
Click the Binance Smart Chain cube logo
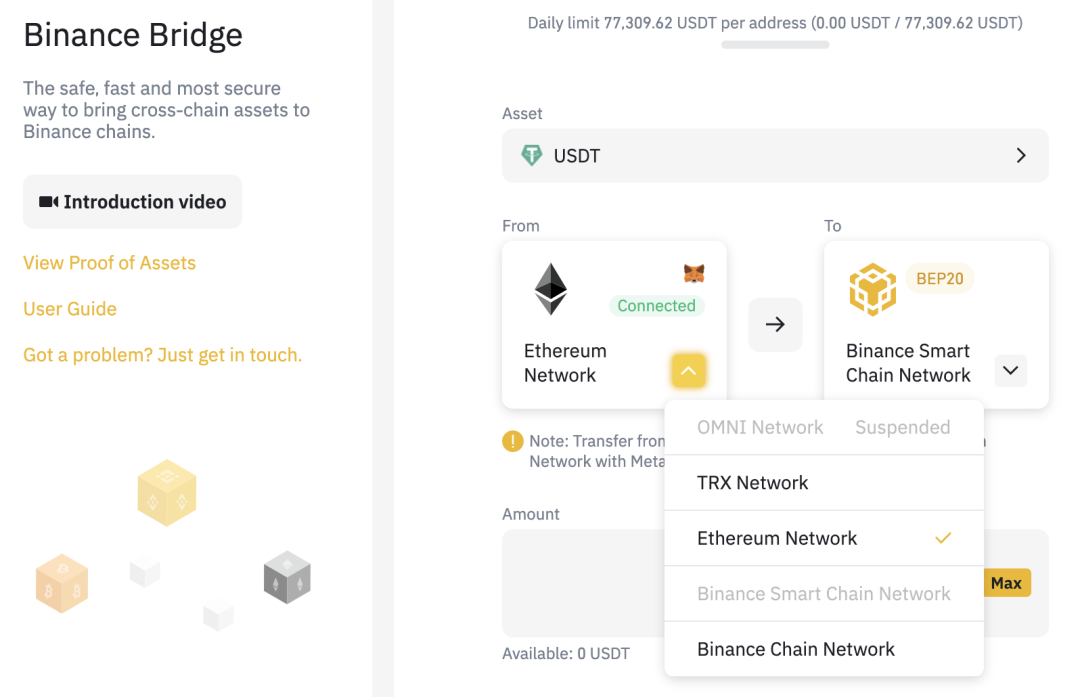872,289
